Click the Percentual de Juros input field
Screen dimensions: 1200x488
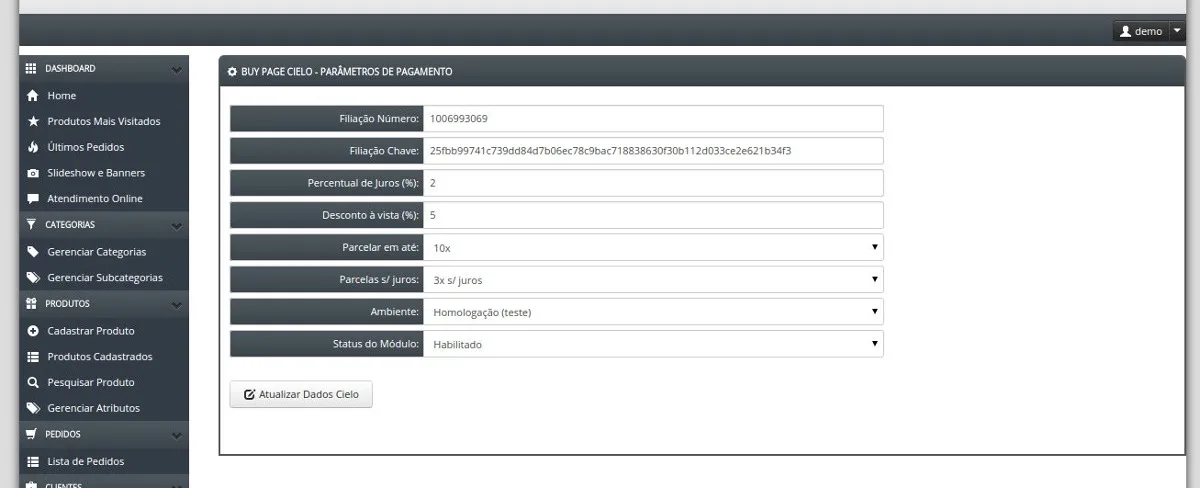pos(653,183)
